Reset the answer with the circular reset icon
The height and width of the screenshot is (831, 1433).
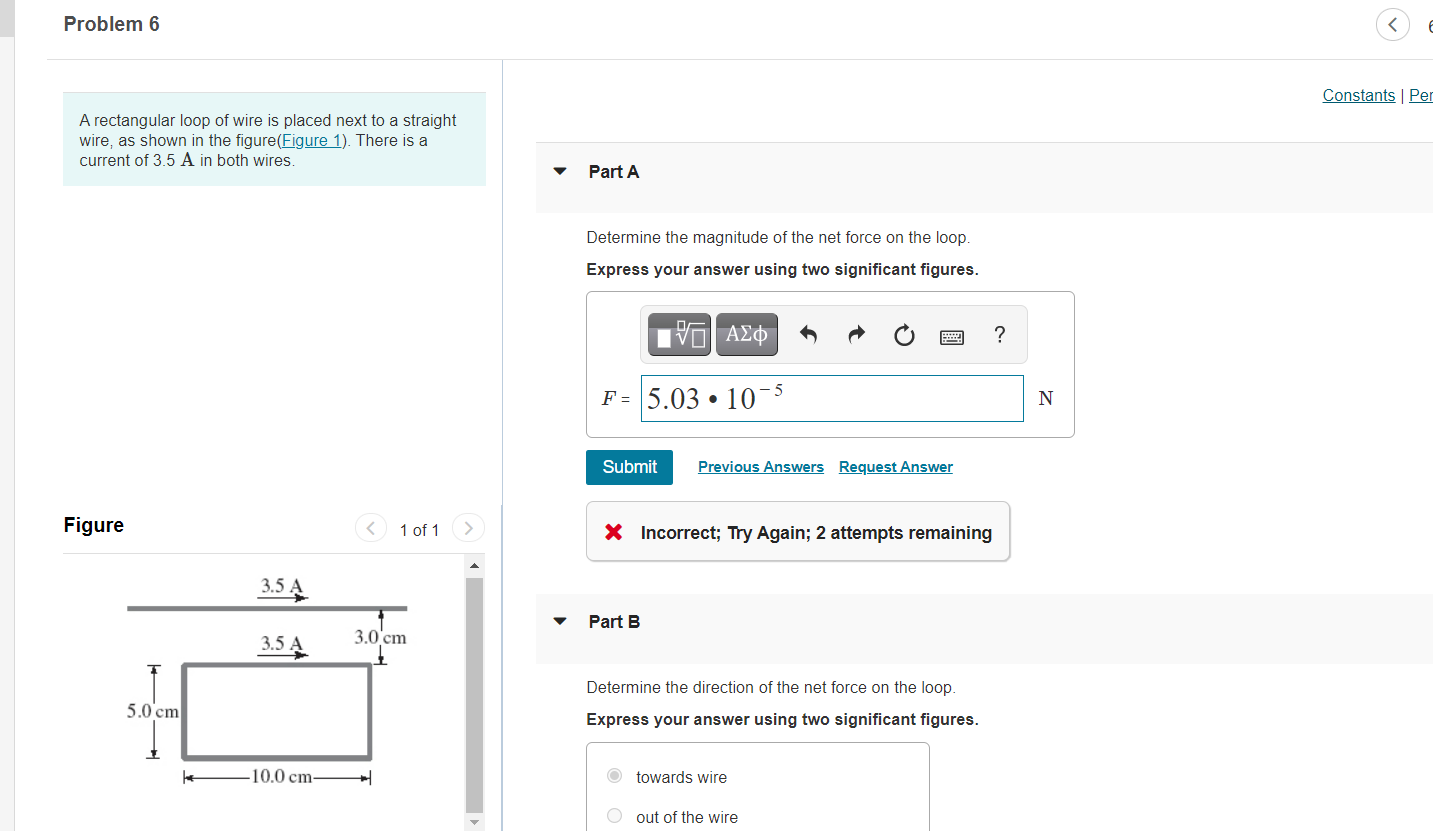pyautogui.click(x=904, y=334)
